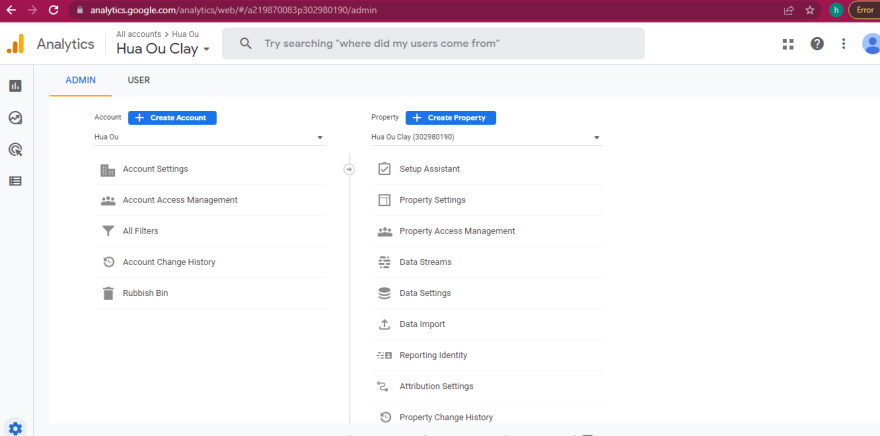The width and height of the screenshot is (880, 436).
Task: Open the Help question mark icon
Action: 817,44
